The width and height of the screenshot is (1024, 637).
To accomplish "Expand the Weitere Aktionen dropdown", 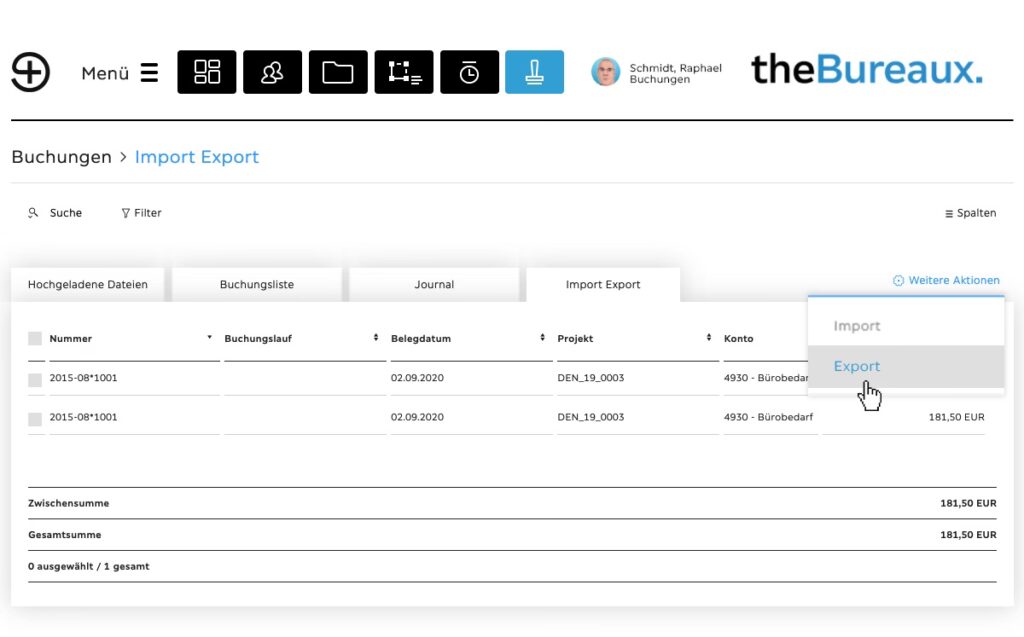I will [946, 281].
